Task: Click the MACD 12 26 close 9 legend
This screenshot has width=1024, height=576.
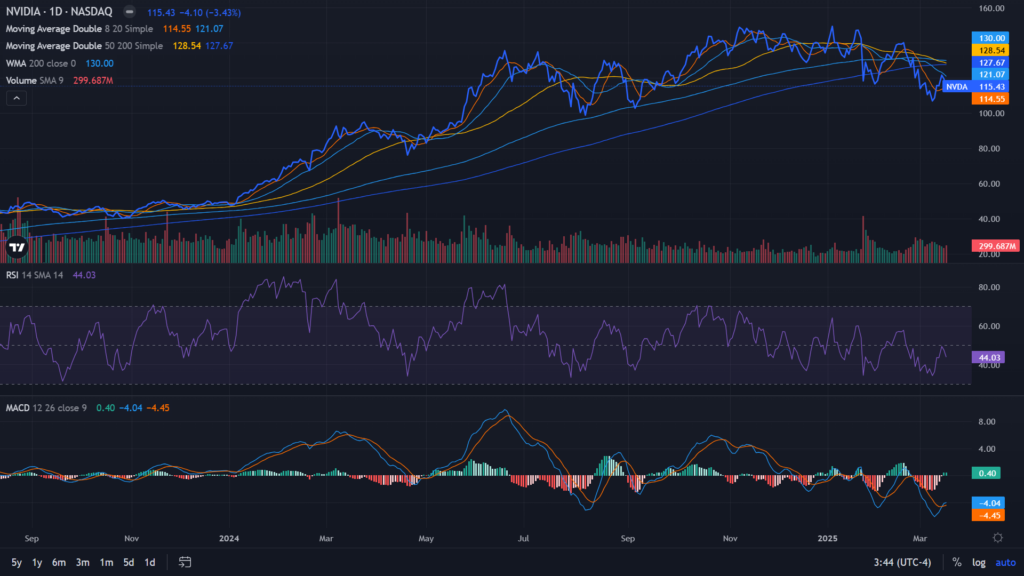Action: (45, 407)
